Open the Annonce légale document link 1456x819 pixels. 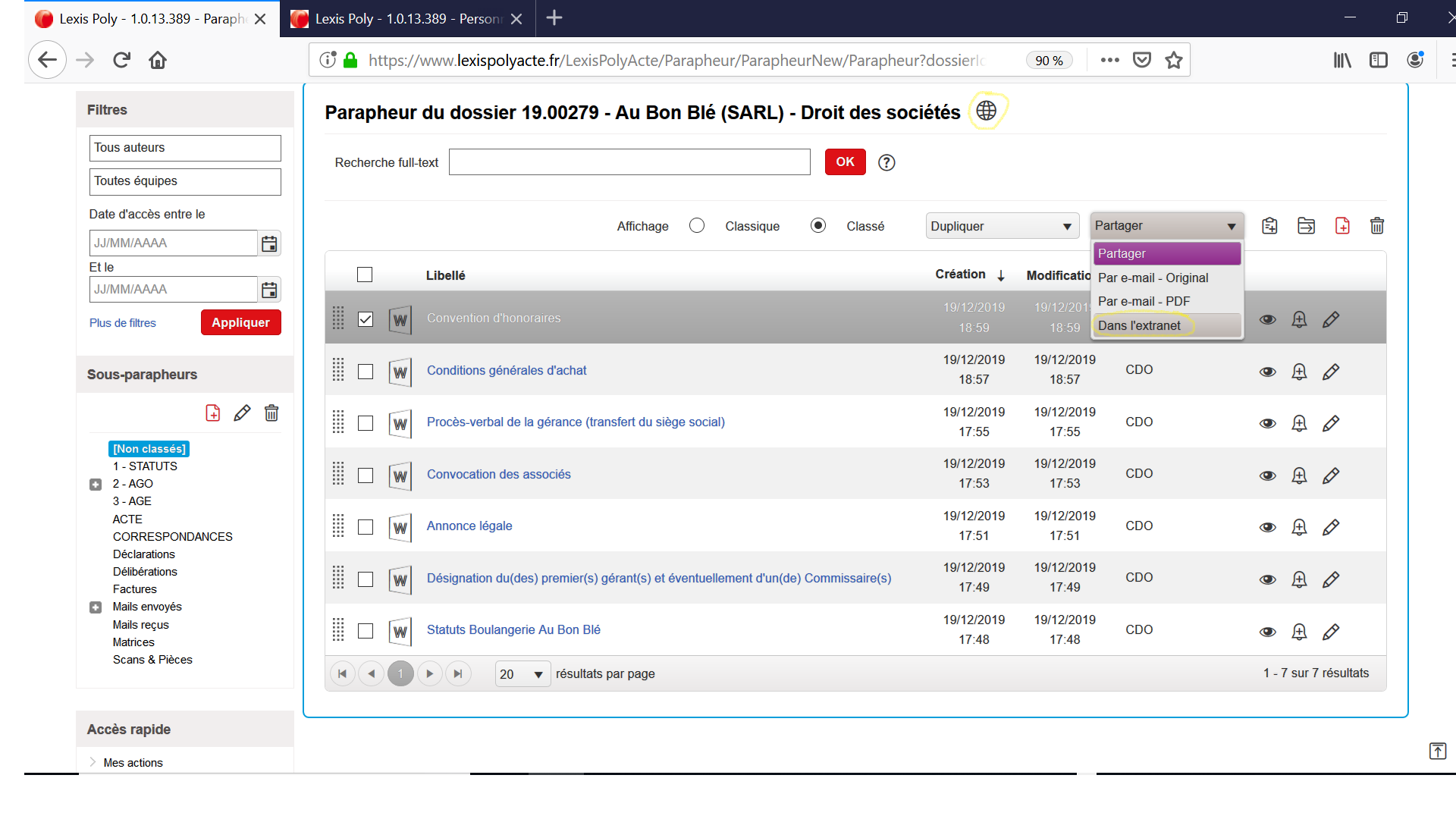(469, 526)
